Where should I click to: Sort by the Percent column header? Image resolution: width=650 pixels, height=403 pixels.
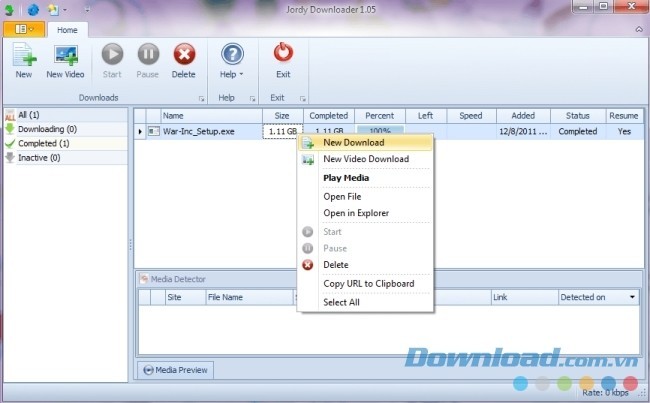click(x=380, y=116)
